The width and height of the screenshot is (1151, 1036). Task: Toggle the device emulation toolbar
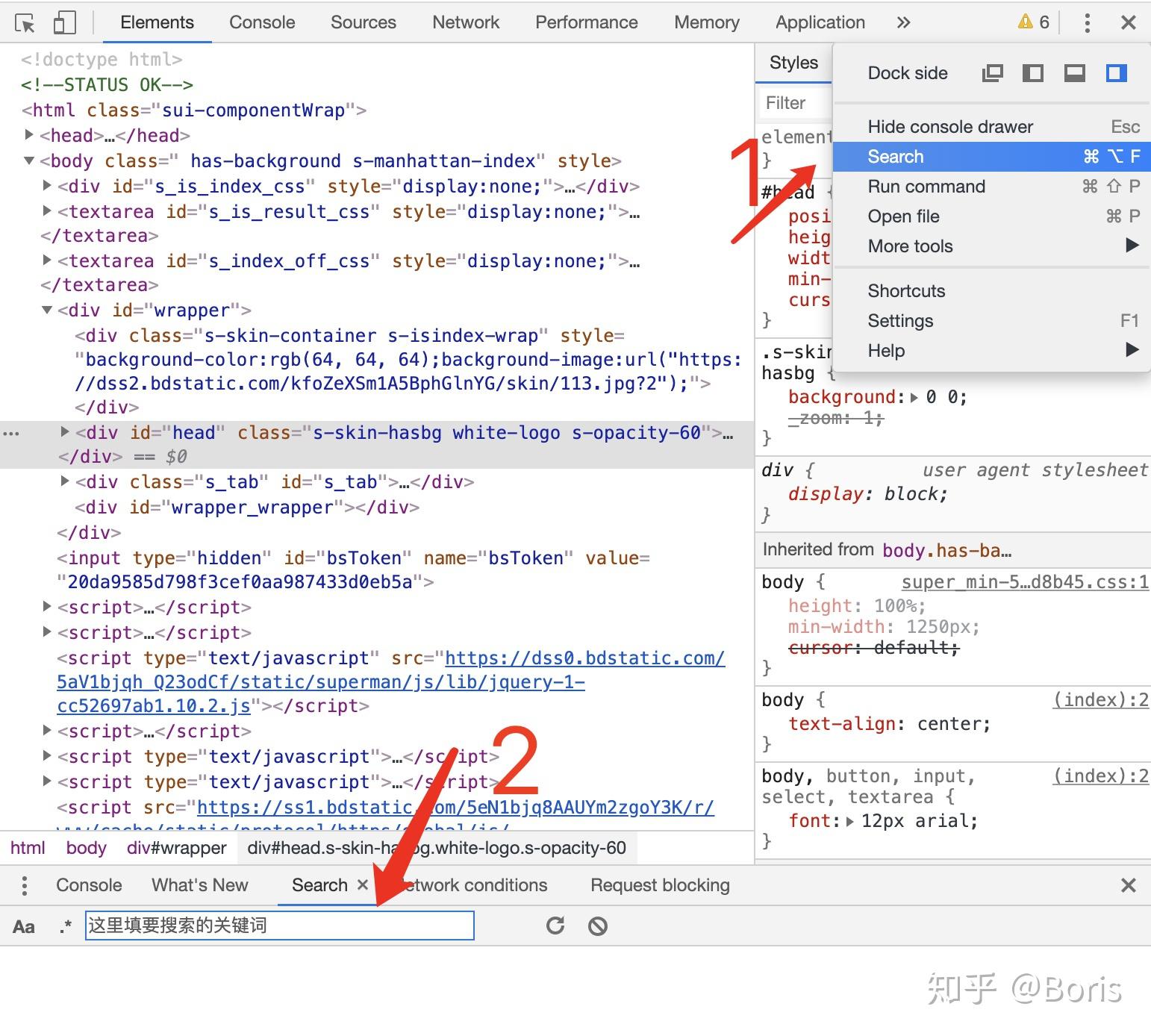[64, 22]
